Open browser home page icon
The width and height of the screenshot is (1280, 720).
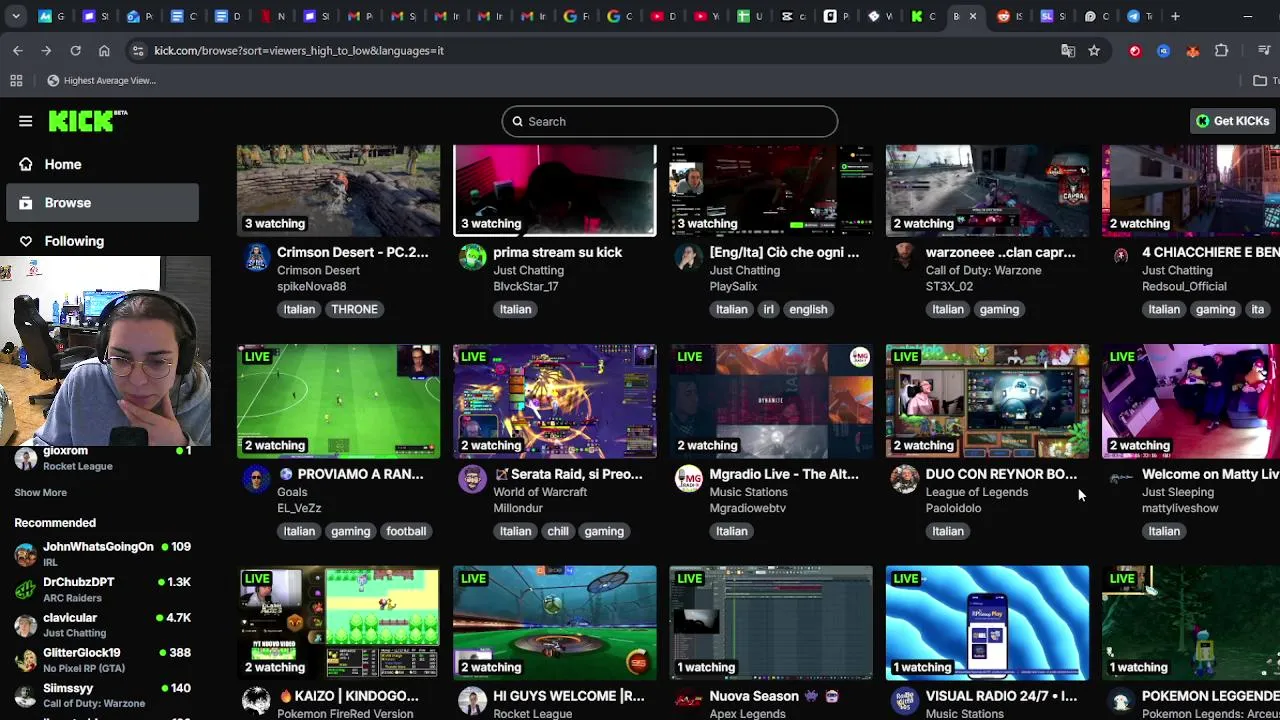click(104, 50)
